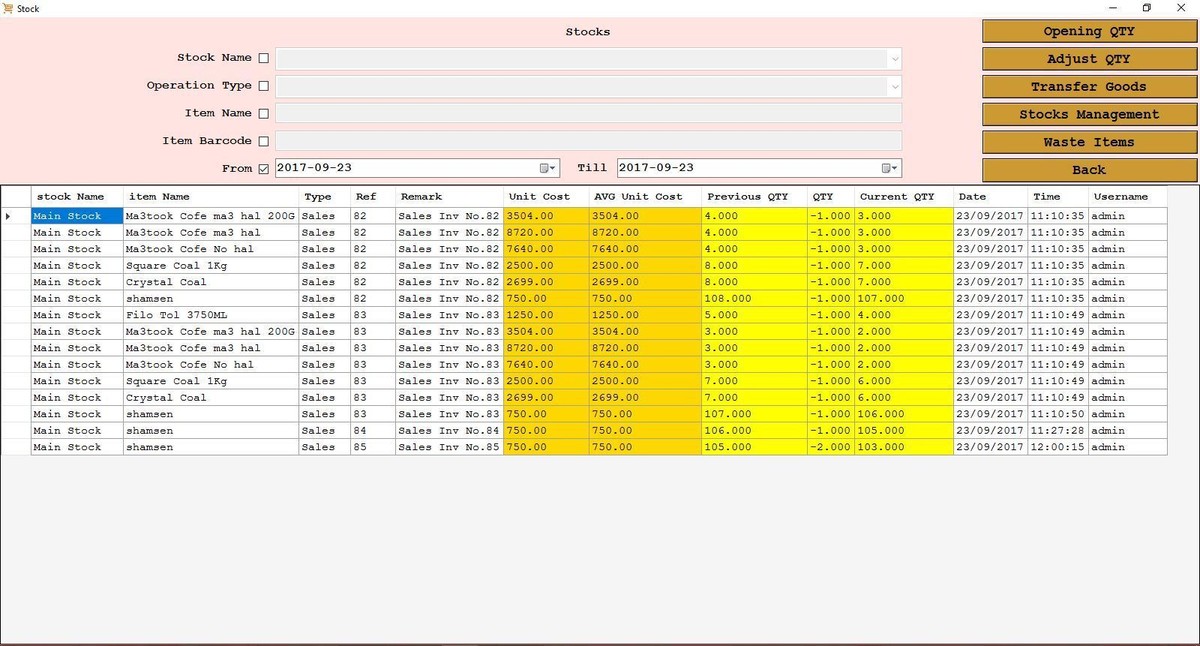This screenshot has height=646, width=1200.
Task: Click Ref cell 85
Action: click(x=373, y=447)
